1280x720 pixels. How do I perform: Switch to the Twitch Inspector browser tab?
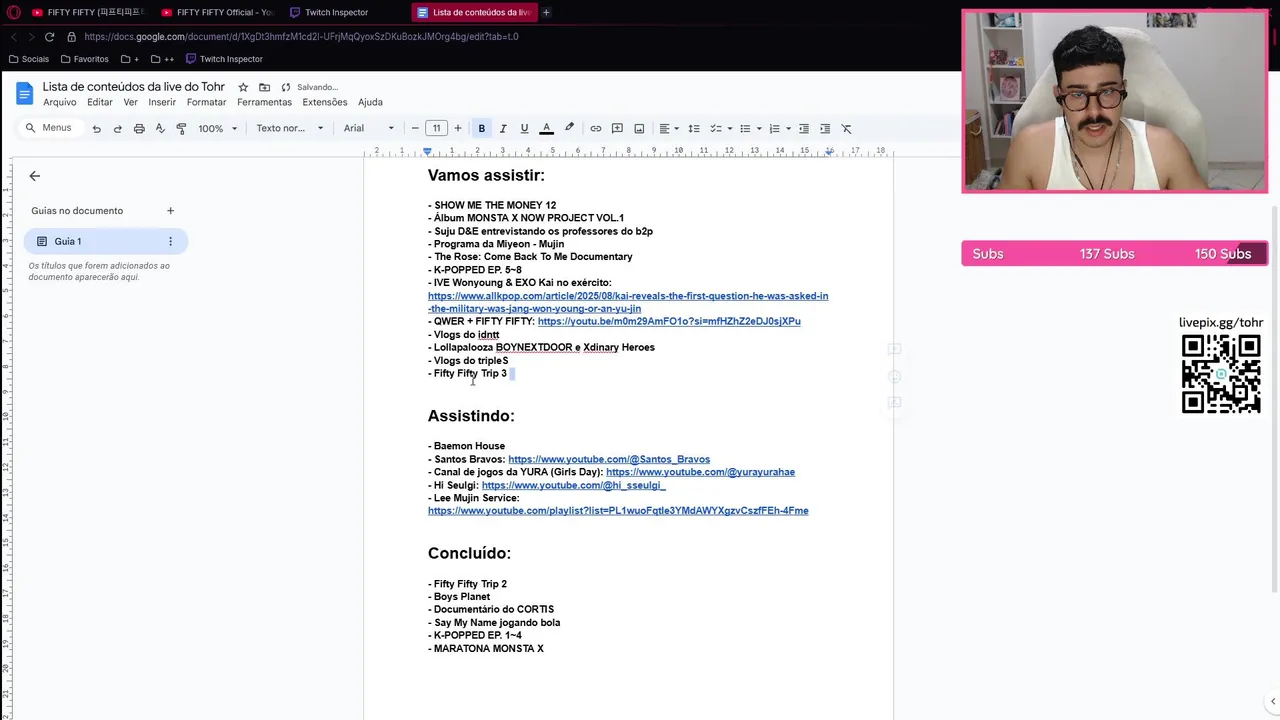[336, 12]
